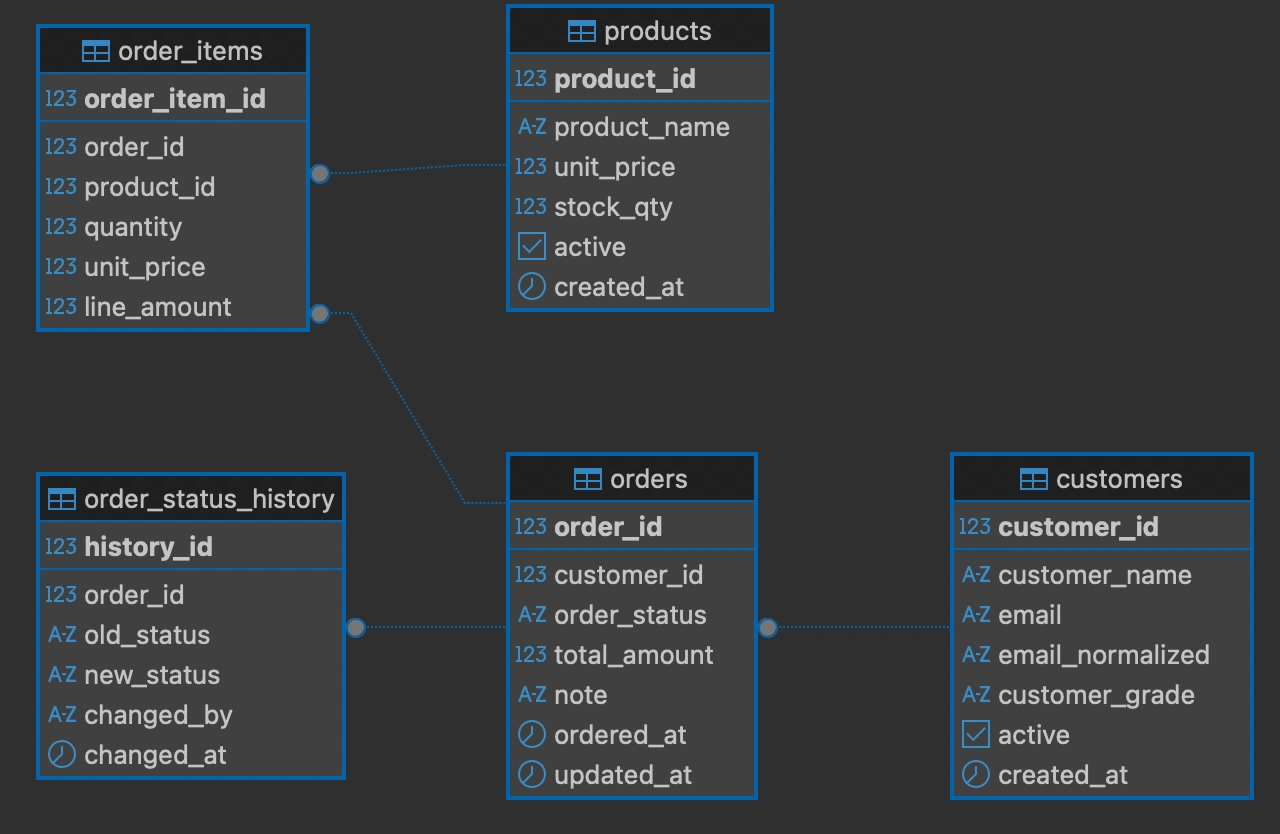Click the relation endpoint dot beside line_amount
This screenshot has width=1280, height=834.
pos(320,314)
